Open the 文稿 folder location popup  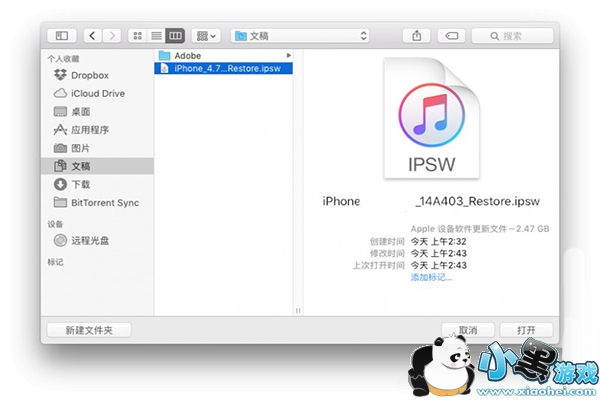[300, 36]
